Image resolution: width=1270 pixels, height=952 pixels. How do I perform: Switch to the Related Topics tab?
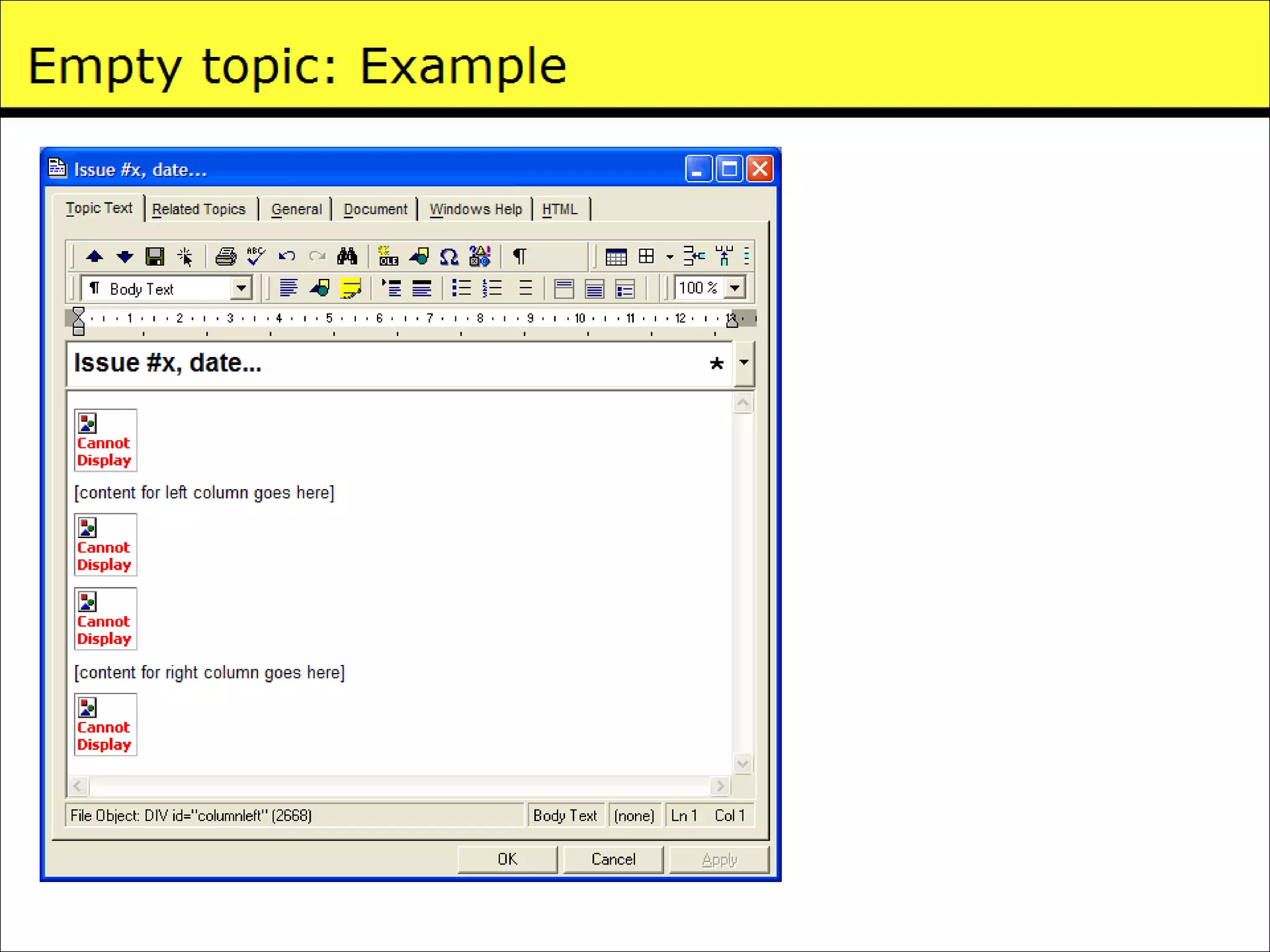pyautogui.click(x=198, y=209)
